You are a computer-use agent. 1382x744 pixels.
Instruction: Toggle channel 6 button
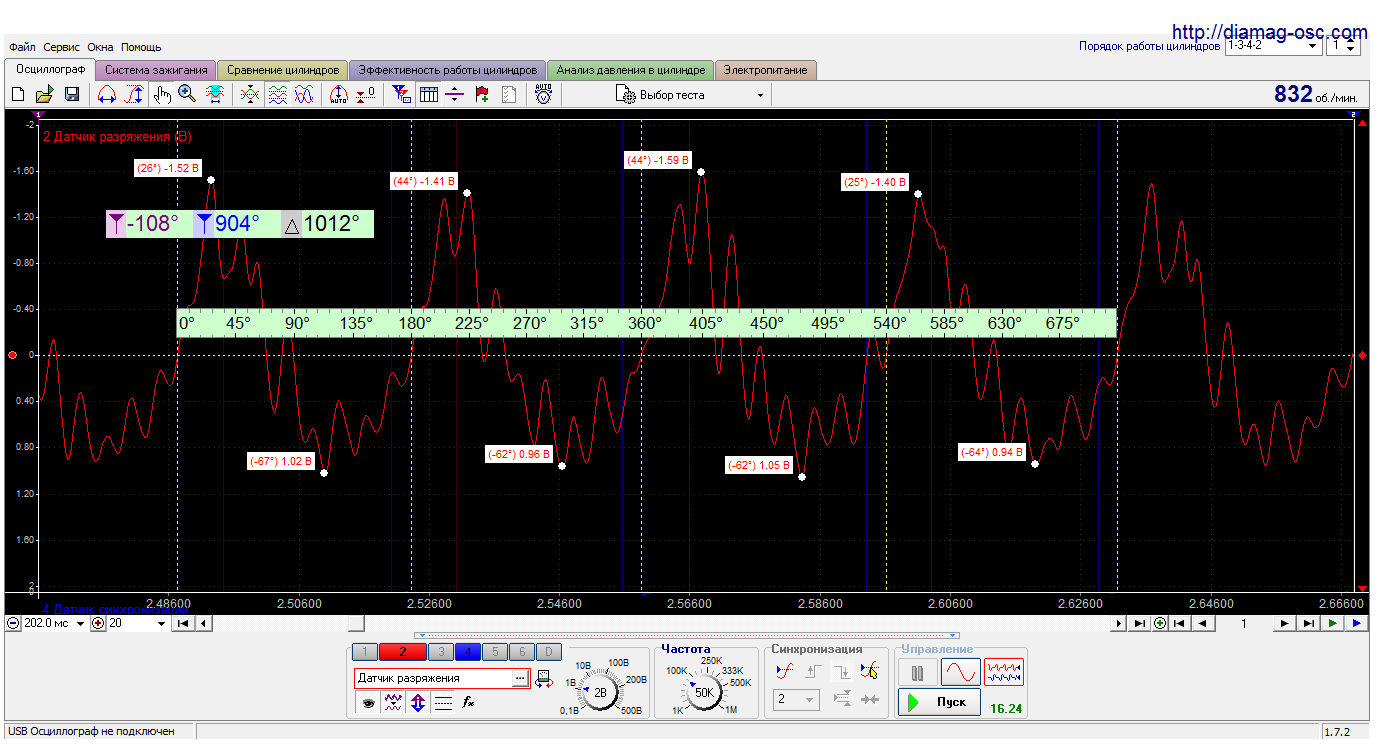521,652
